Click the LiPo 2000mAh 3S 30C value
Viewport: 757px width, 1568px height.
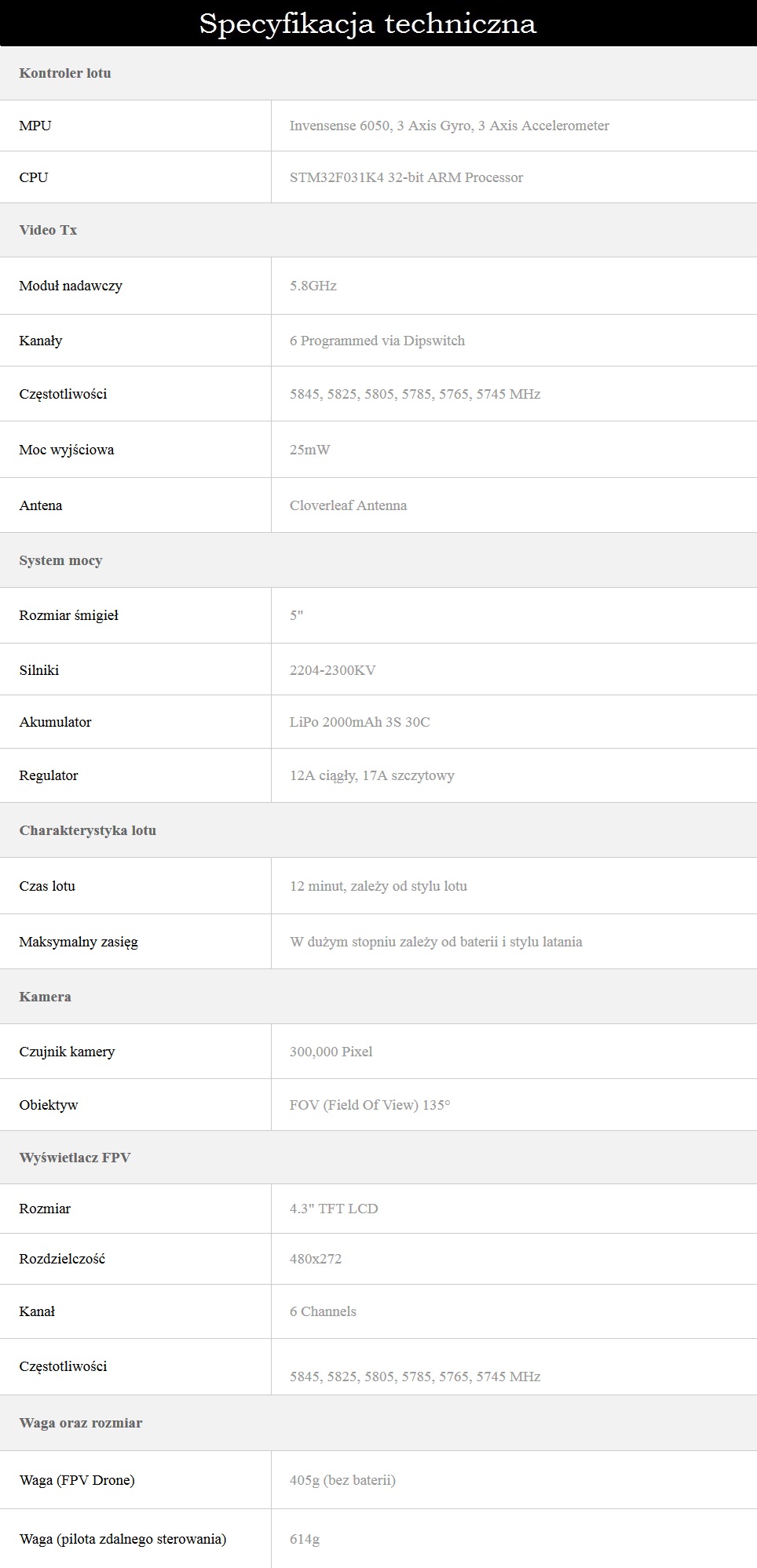pos(360,722)
